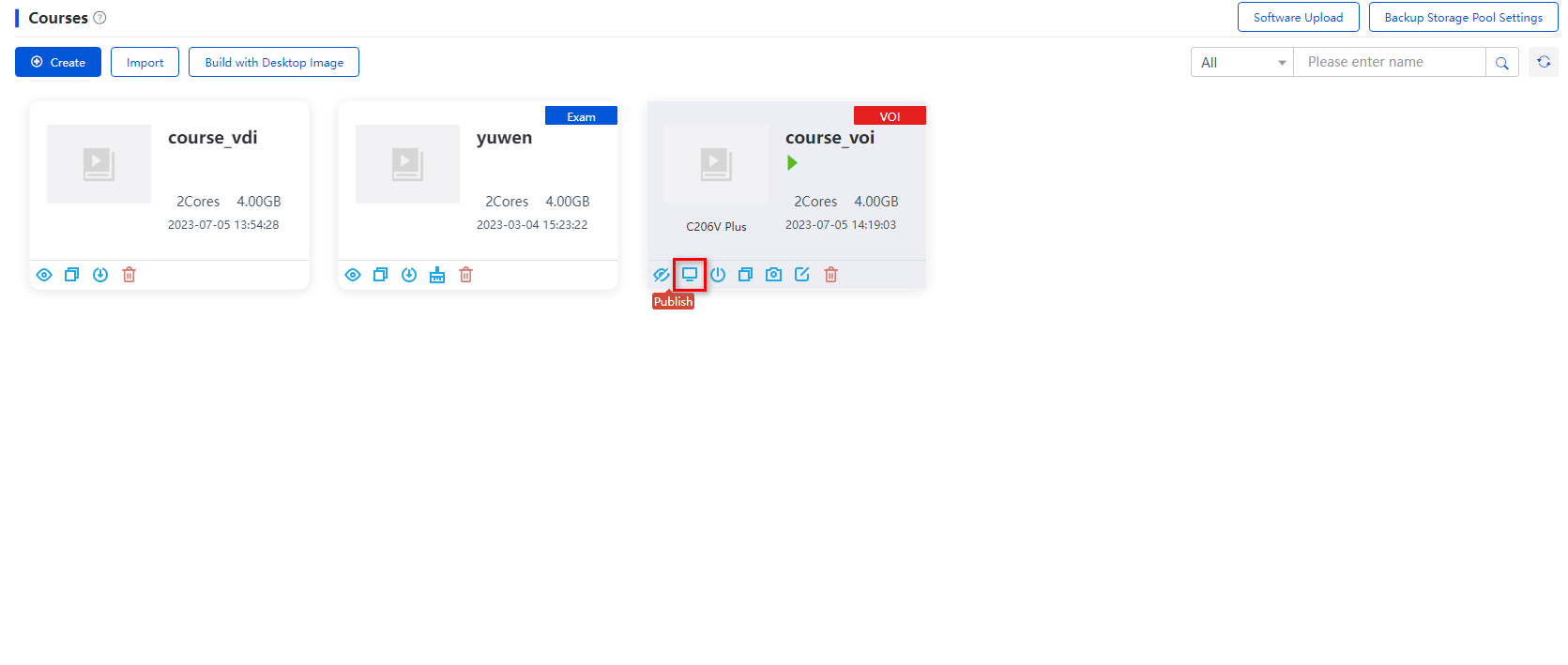Click power-on icon on course_vdi card
This screenshot has width=1568, height=665.
100,275
